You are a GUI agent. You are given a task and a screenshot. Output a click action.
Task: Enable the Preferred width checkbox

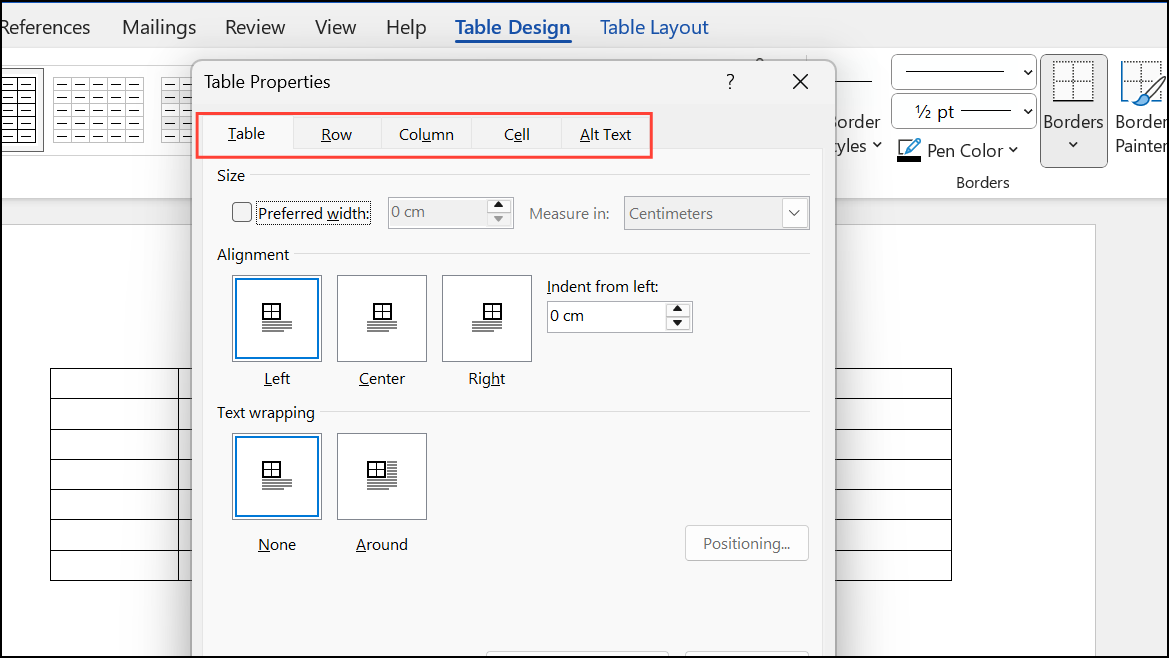242,212
